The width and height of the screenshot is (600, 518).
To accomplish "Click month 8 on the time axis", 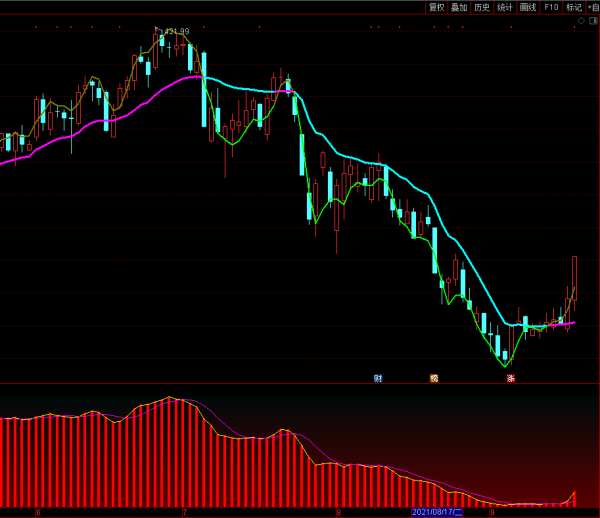I will (x=339, y=512).
